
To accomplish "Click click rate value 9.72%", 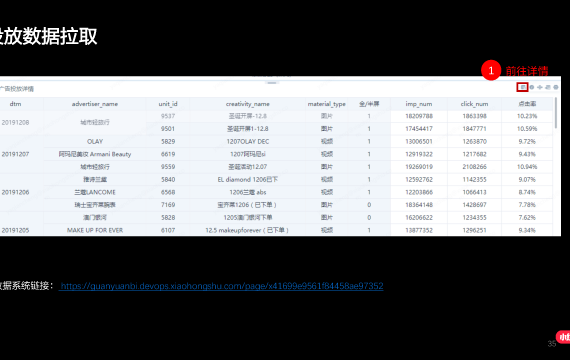I will 527,141.
